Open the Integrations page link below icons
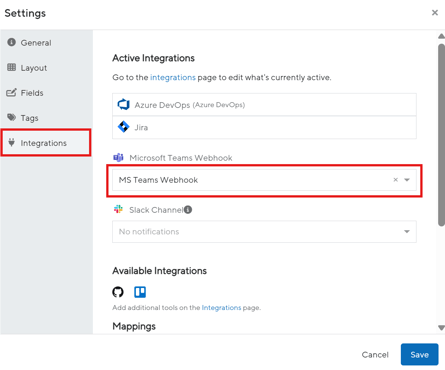This screenshot has height=370, width=445. [221, 308]
